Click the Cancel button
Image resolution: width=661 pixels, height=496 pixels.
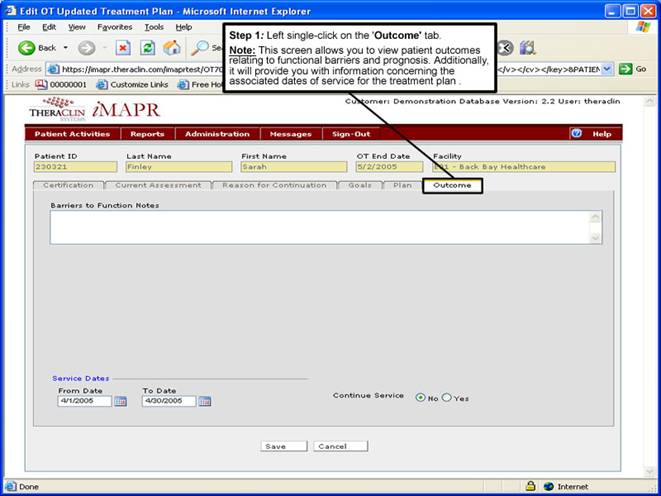point(340,446)
